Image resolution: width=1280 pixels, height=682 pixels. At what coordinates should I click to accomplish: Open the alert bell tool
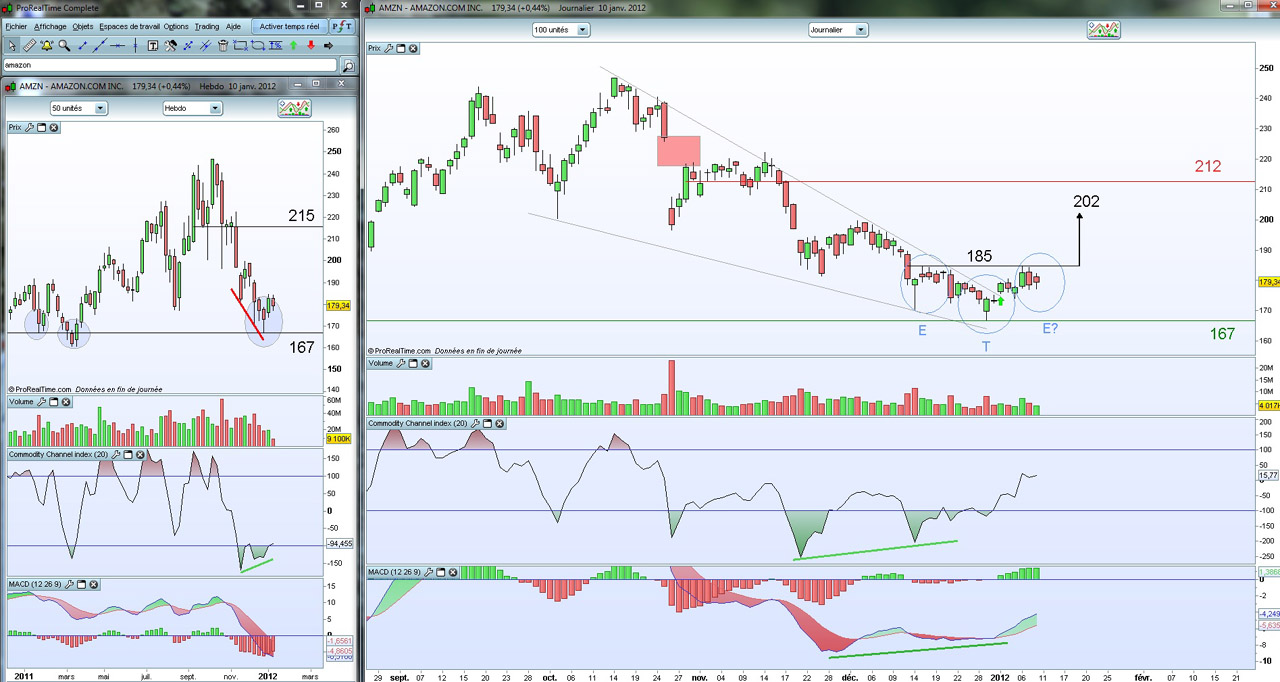coord(47,45)
